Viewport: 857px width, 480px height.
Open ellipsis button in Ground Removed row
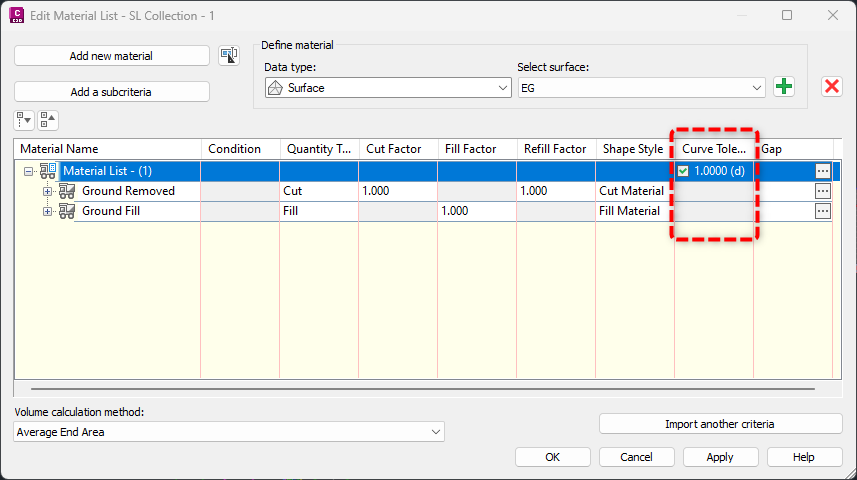[823, 191]
